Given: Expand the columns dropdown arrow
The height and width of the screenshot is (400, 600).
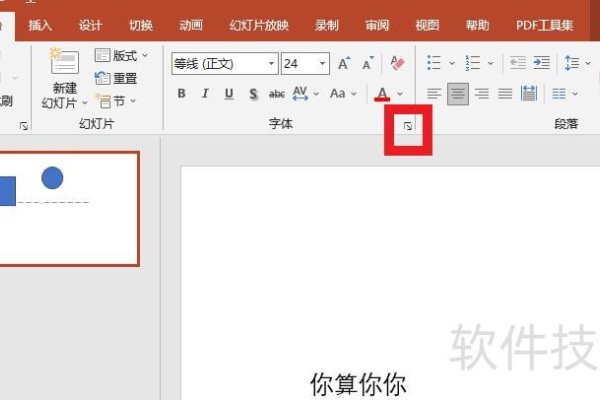Looking at the screenshot, I should coord(575,94).
